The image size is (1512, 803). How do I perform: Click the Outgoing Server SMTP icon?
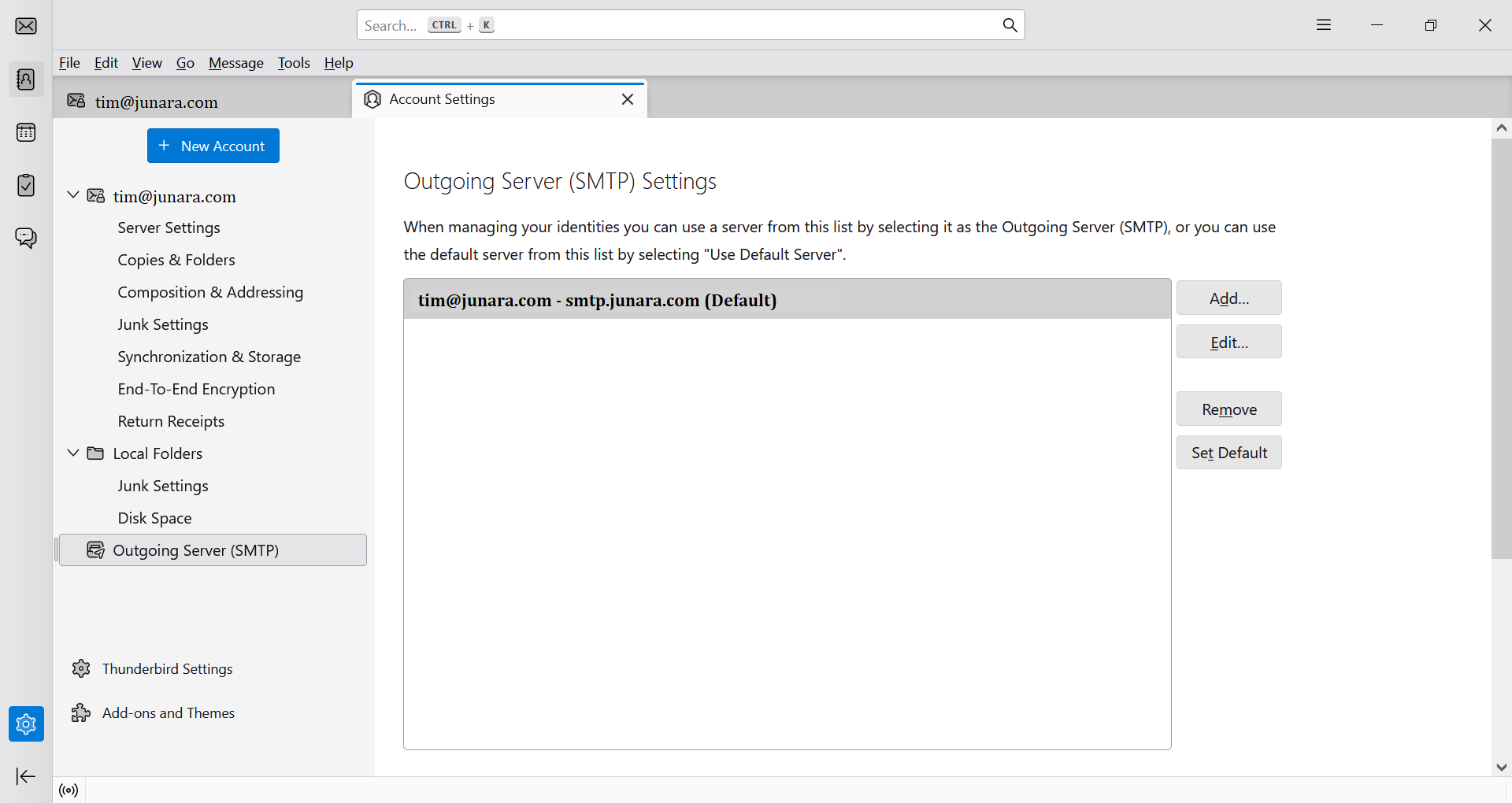95,550
